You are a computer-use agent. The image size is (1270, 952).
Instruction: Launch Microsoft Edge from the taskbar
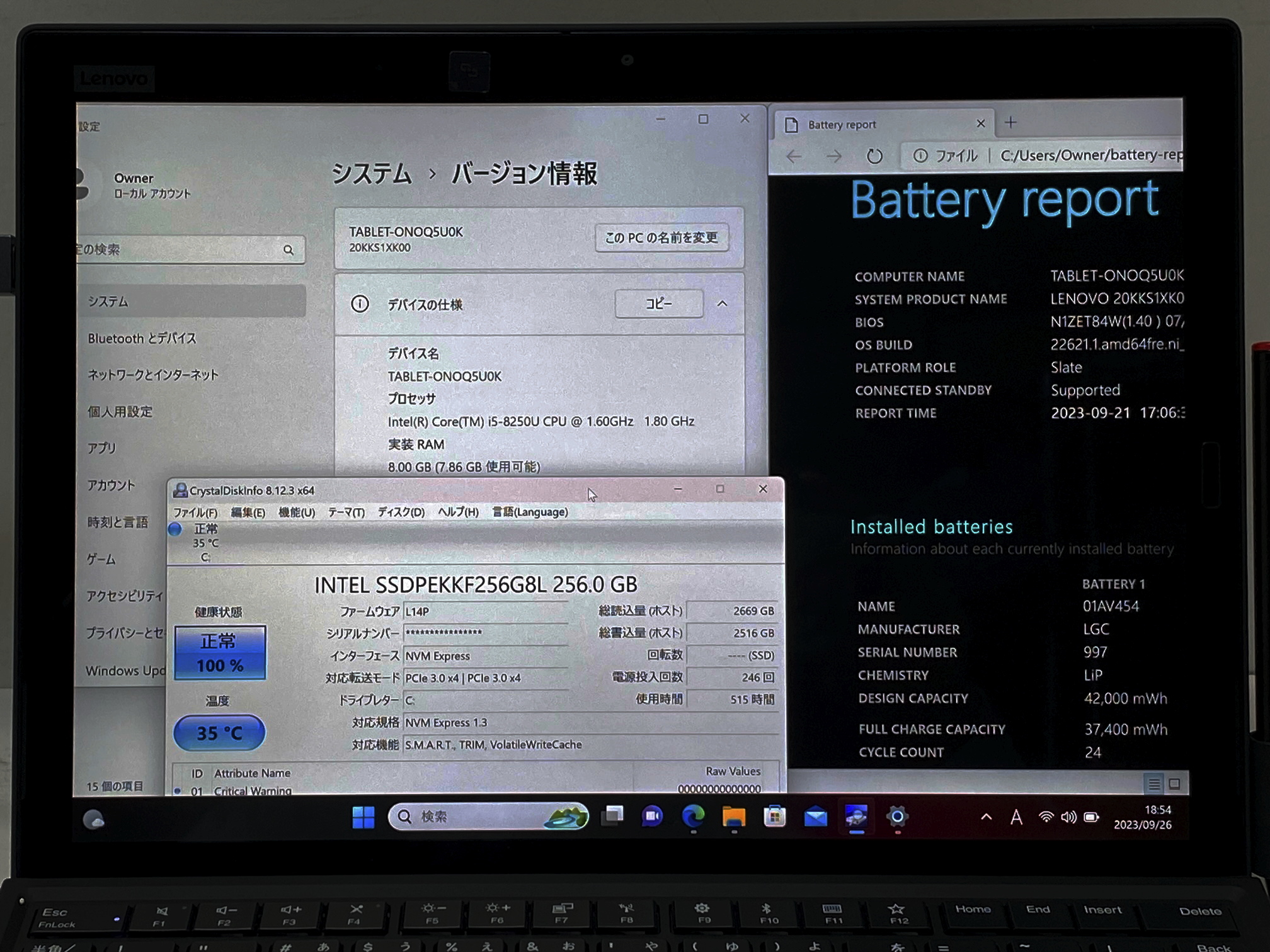693,817
